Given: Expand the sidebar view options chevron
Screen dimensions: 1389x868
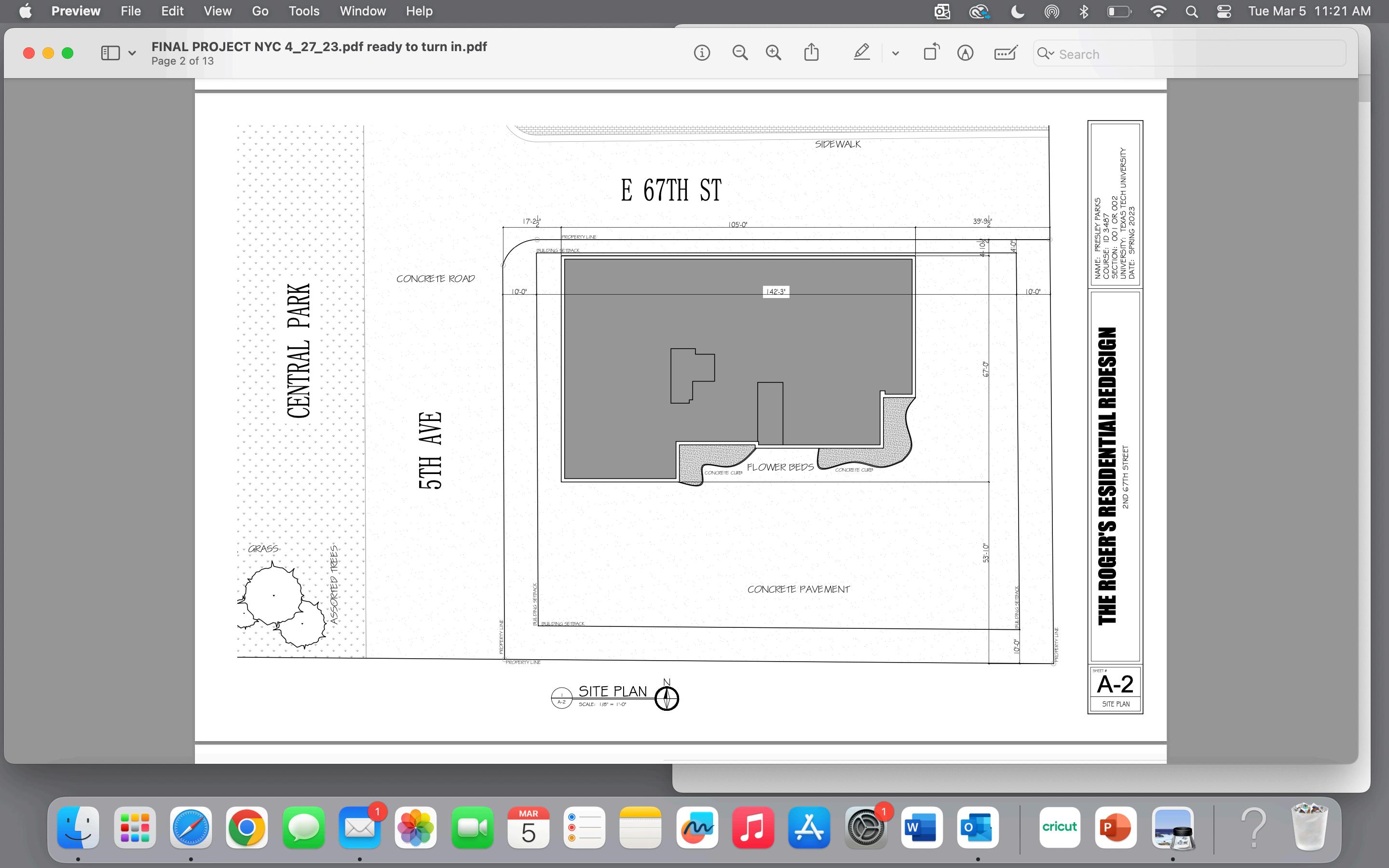Looking at the screenshot, I should 132,54.
